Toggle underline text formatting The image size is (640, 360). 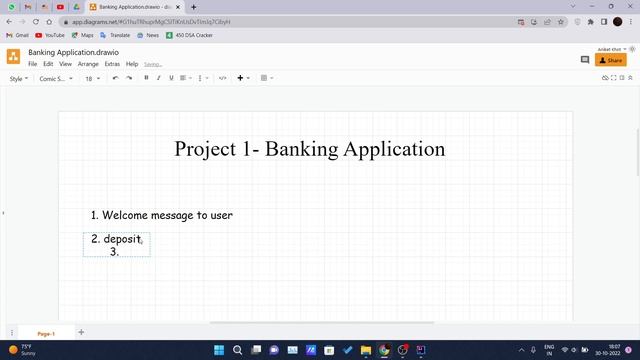click(171, 78)
